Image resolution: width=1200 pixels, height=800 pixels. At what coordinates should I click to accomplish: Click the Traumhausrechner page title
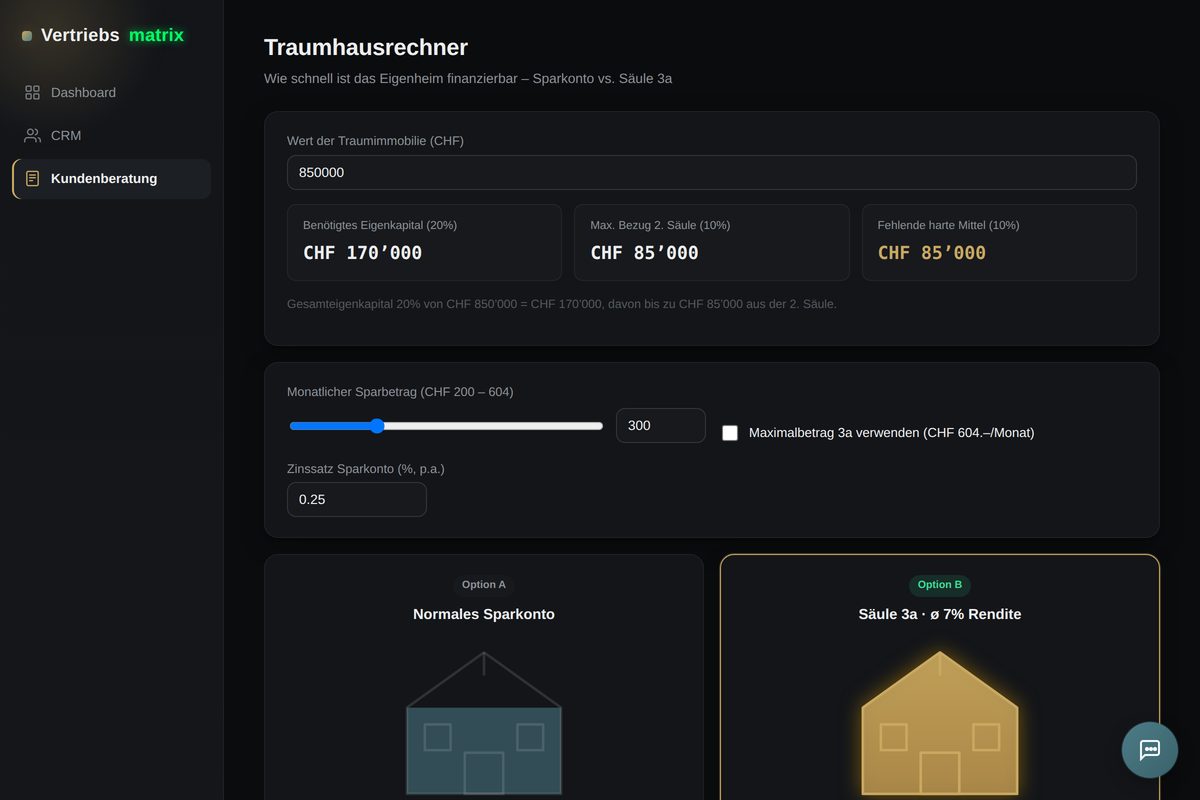point(366,47)
